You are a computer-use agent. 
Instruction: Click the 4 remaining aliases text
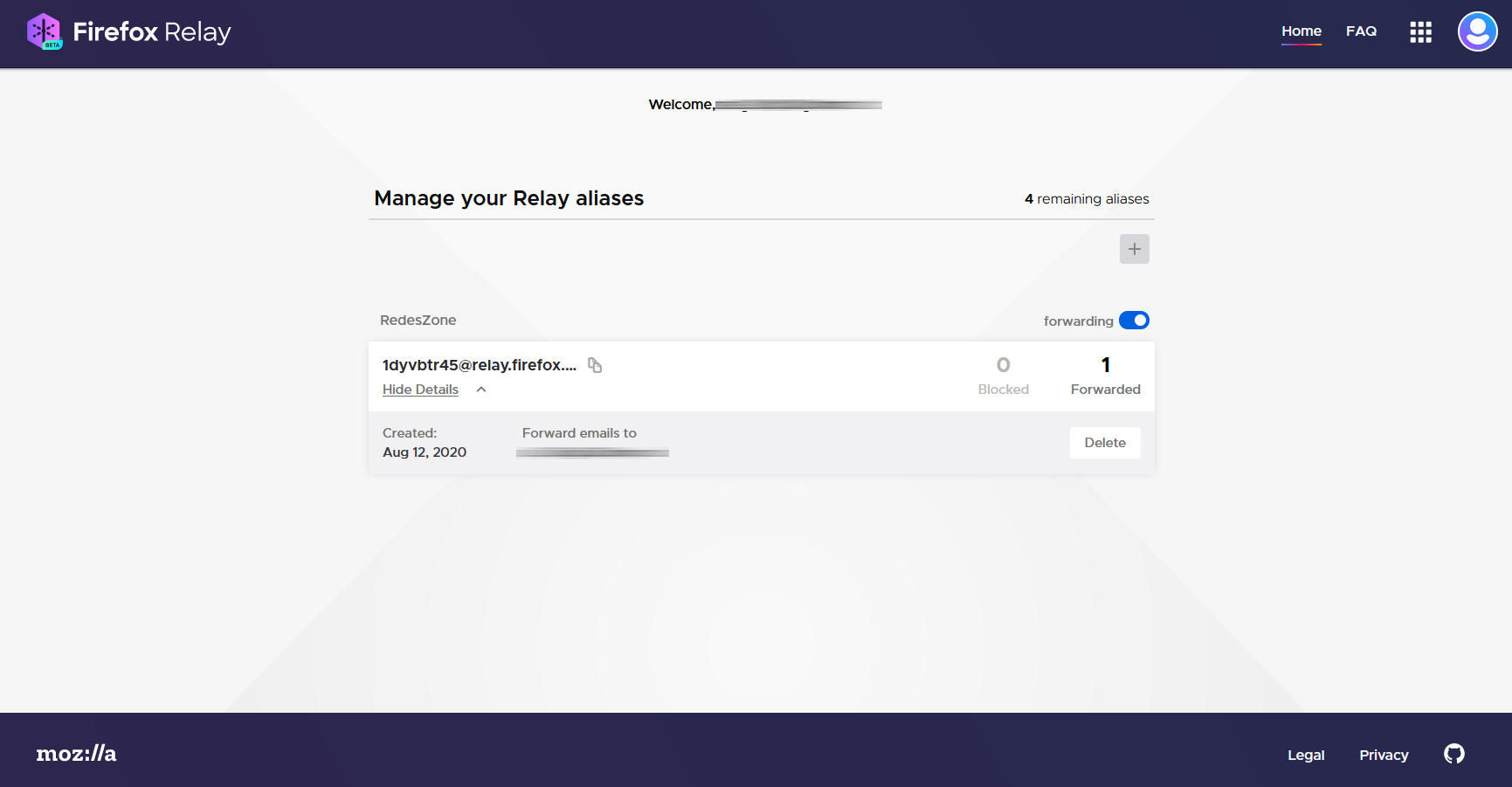point(1087,199)
